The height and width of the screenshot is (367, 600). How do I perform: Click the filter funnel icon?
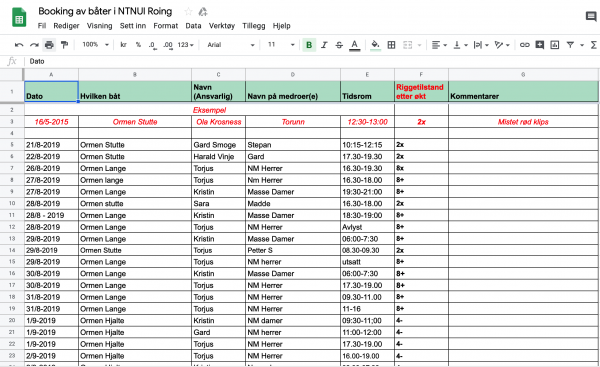(570, 45)
